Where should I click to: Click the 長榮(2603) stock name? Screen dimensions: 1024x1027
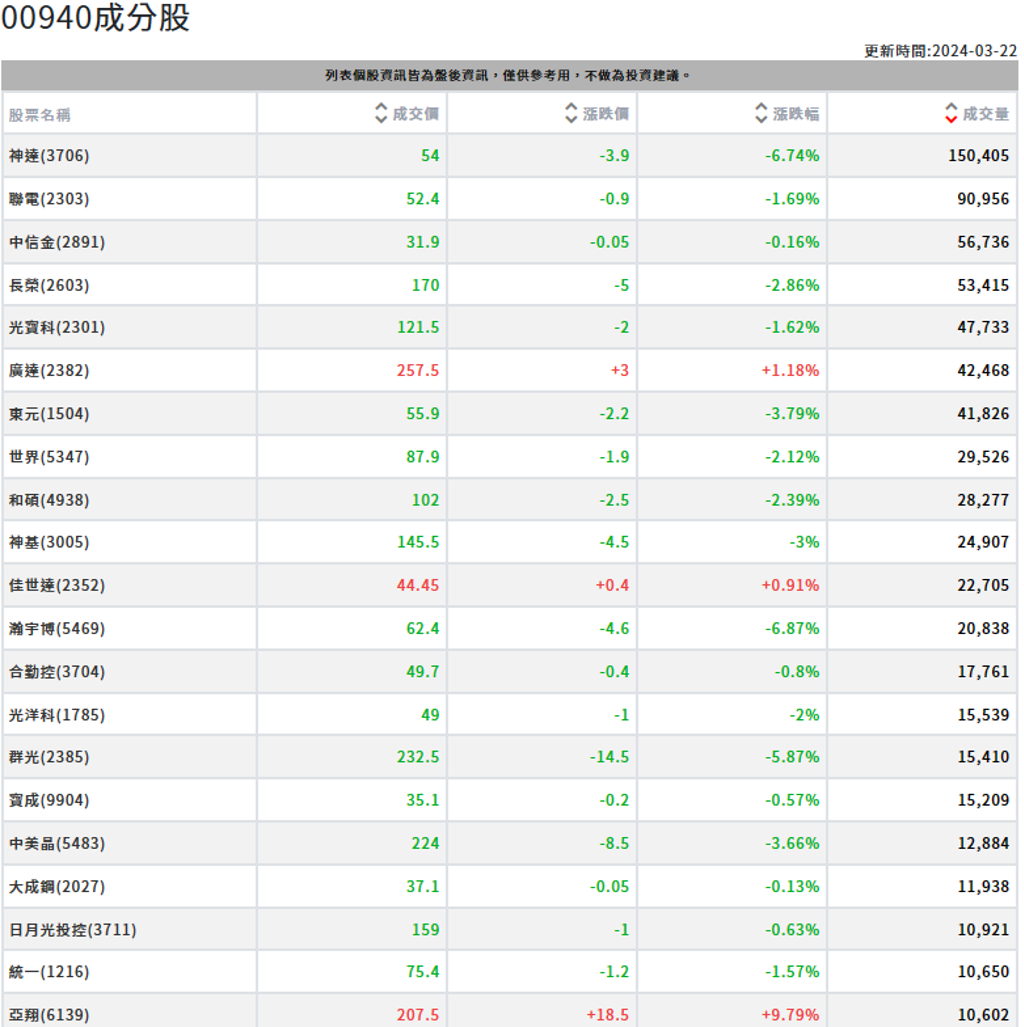point(42,285)
